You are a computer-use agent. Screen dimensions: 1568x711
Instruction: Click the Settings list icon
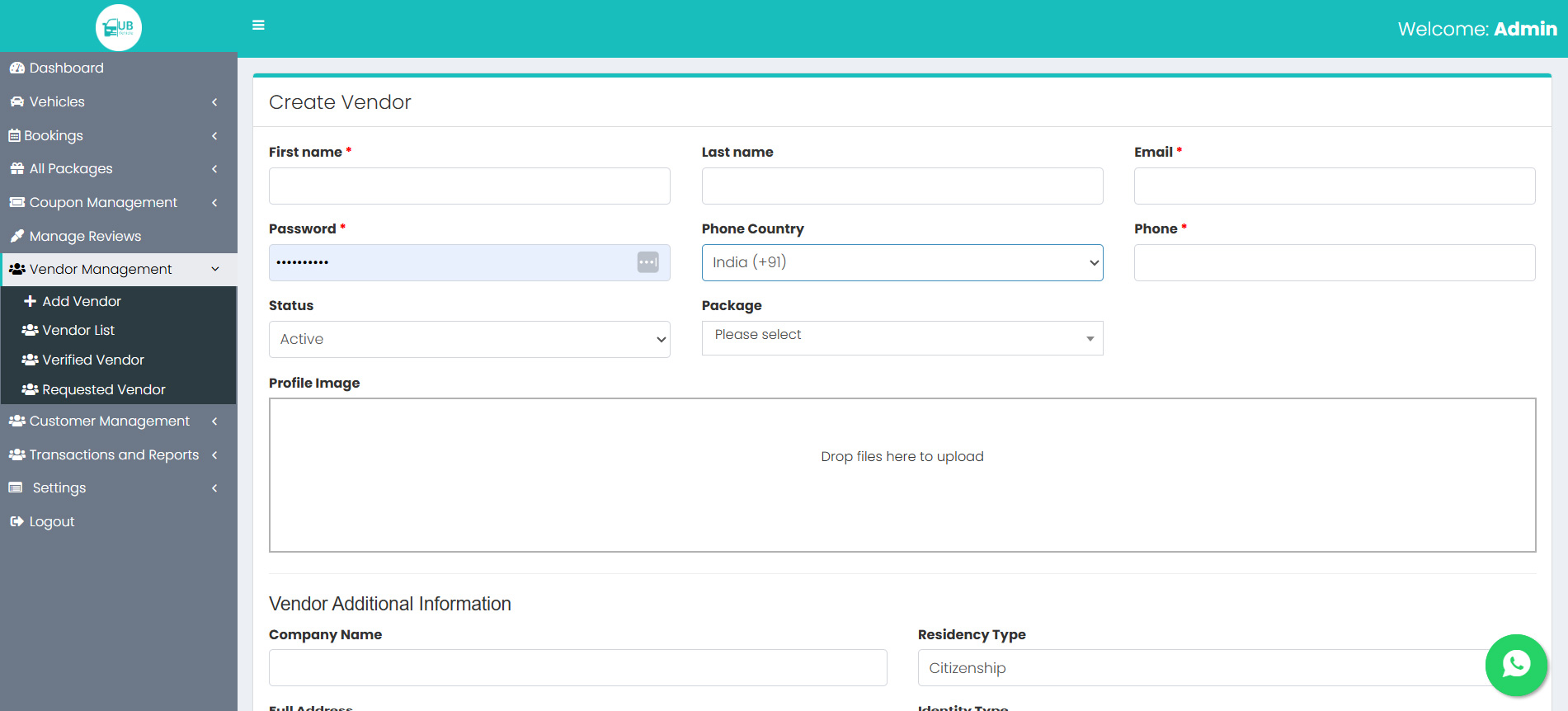16,487
